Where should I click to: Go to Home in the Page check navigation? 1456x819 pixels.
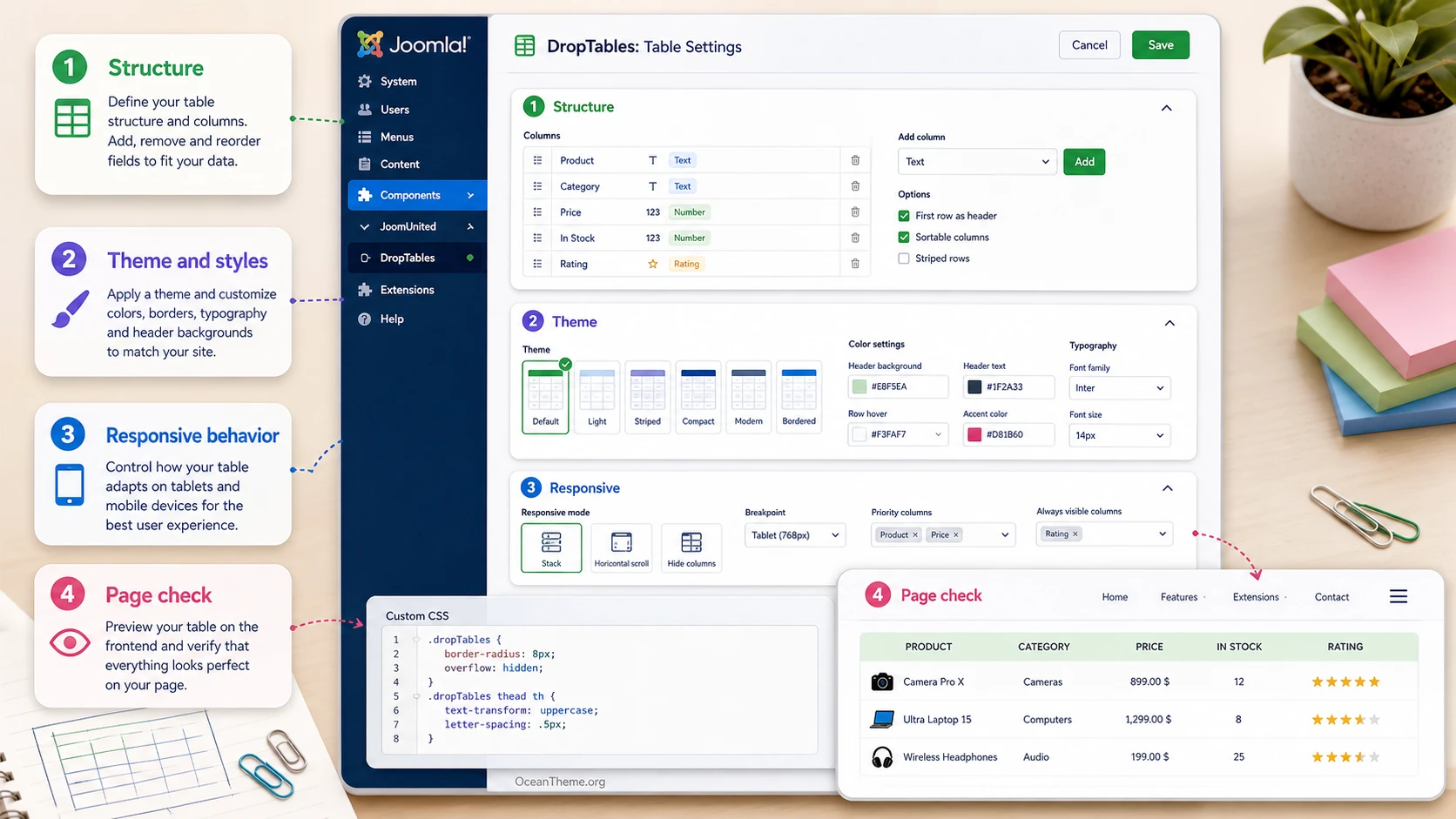[1115, 597]
